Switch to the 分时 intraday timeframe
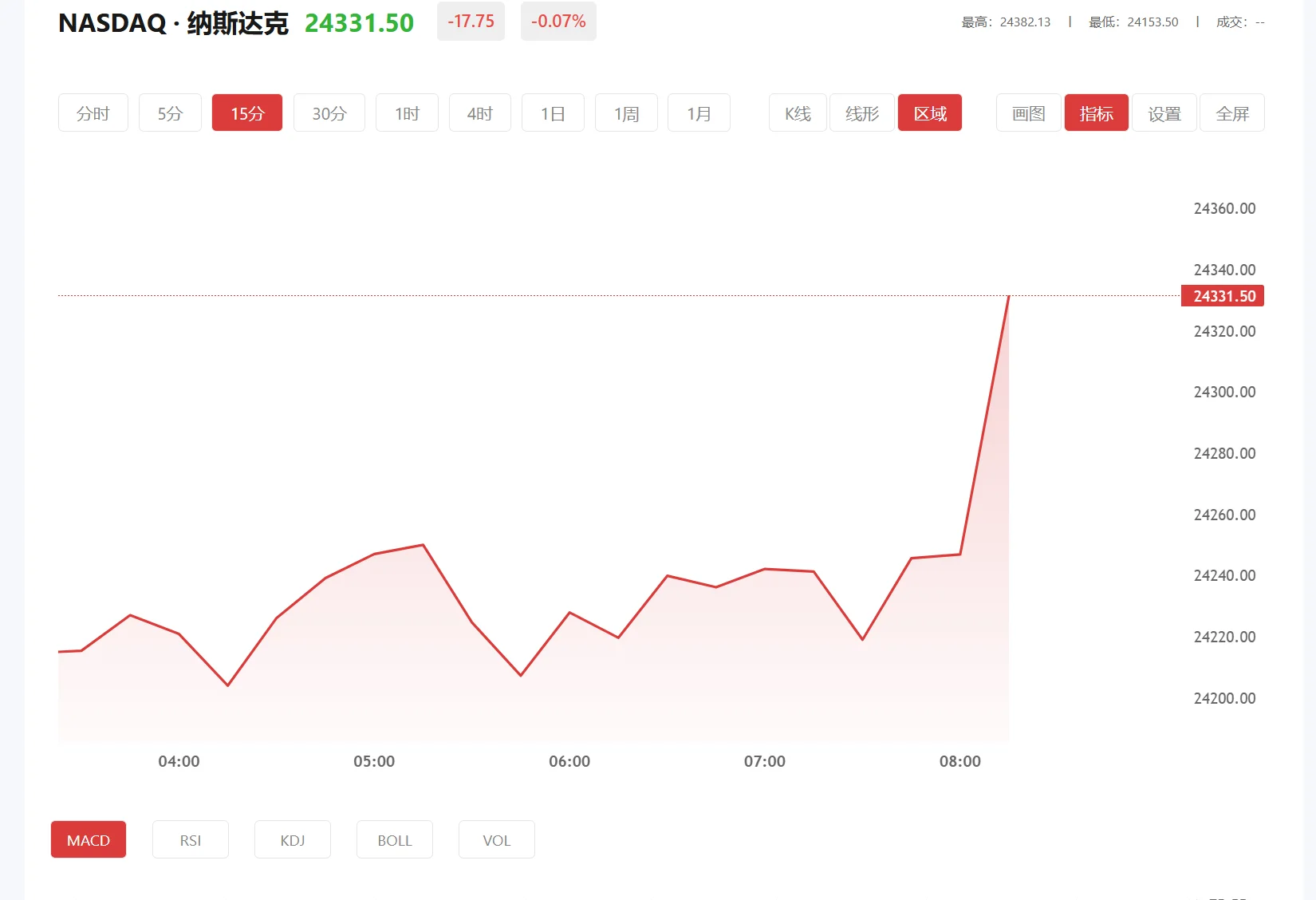1316x900 pixels. tap(93, 112)
